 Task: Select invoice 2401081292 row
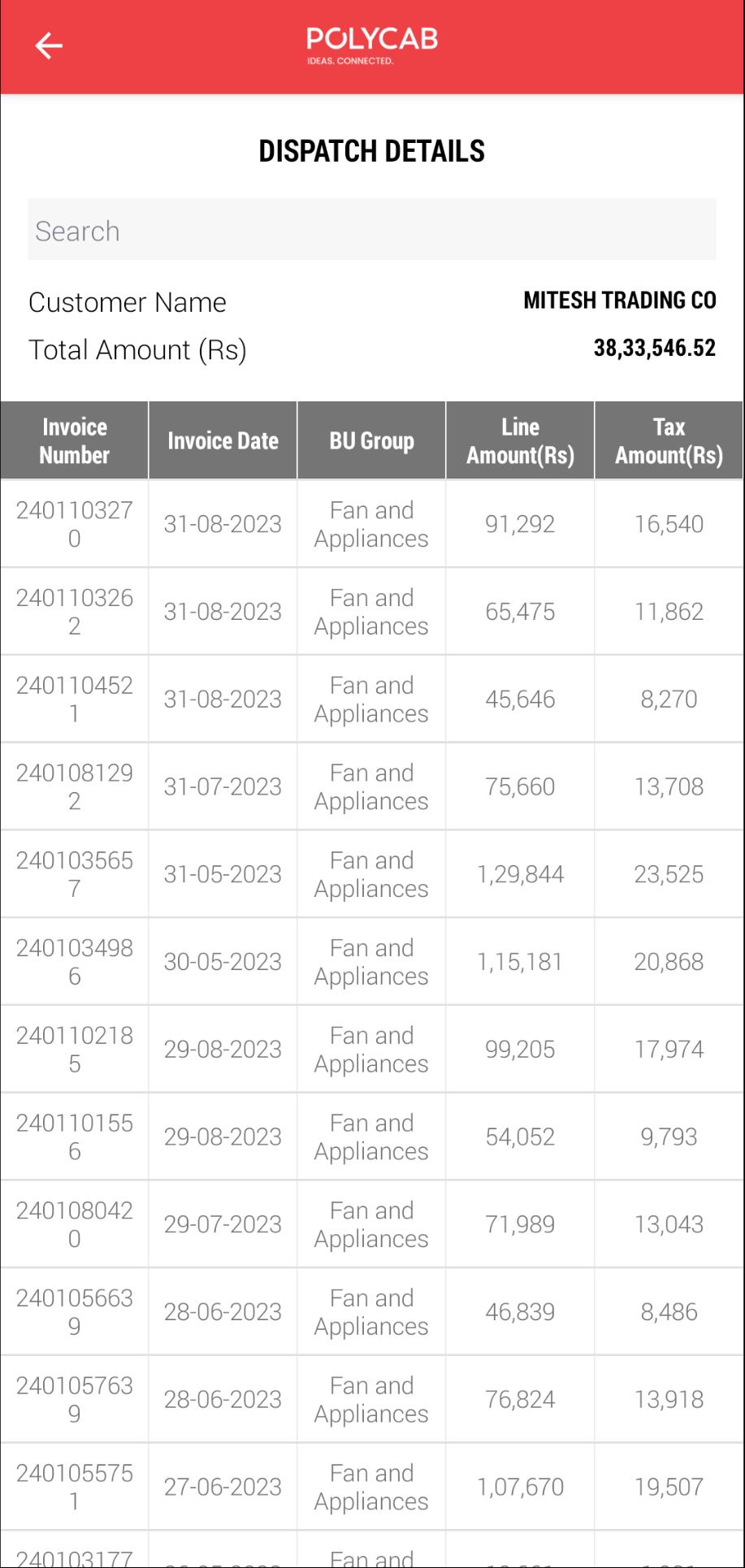pos(372,786)
